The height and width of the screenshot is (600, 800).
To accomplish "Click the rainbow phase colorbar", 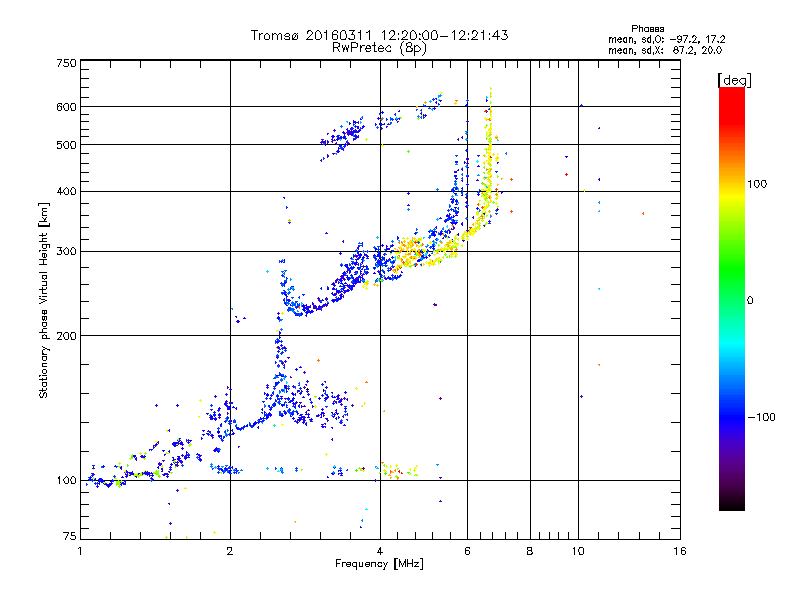I will (732, 298).
